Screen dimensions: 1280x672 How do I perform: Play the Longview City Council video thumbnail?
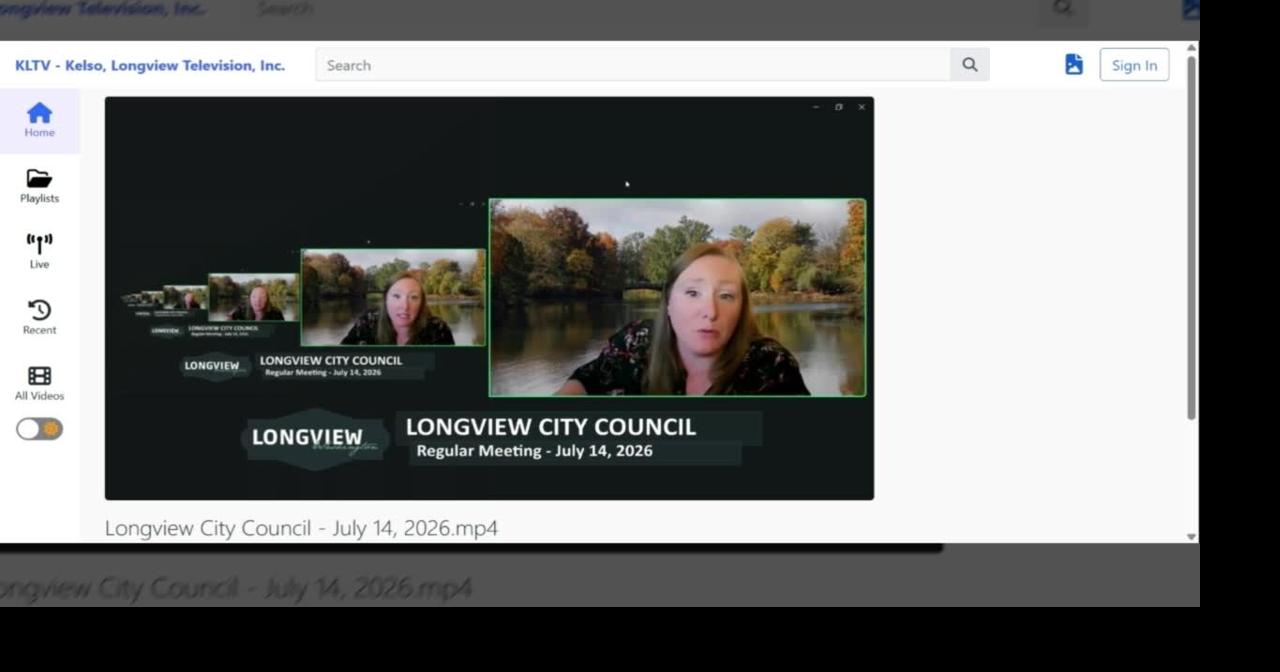pos(489,298)
